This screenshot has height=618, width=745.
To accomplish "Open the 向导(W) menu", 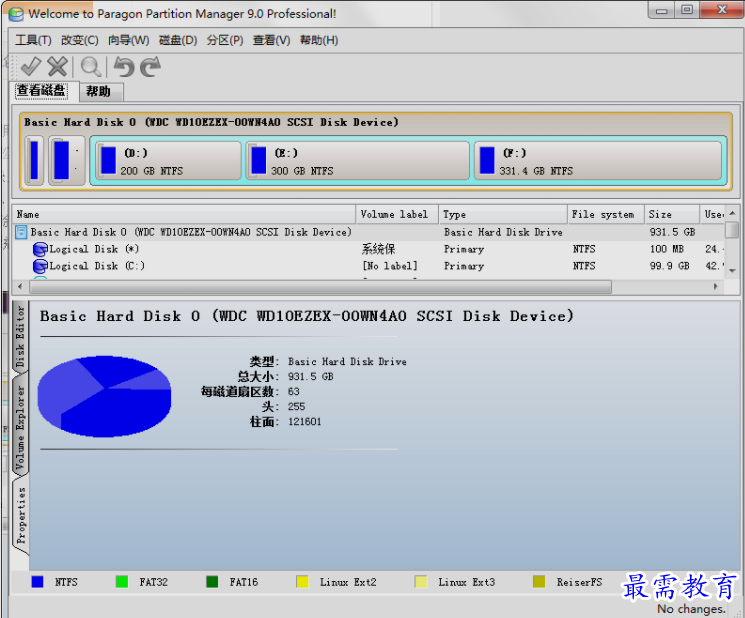I will pyautogui.click(x=128, y=40).
